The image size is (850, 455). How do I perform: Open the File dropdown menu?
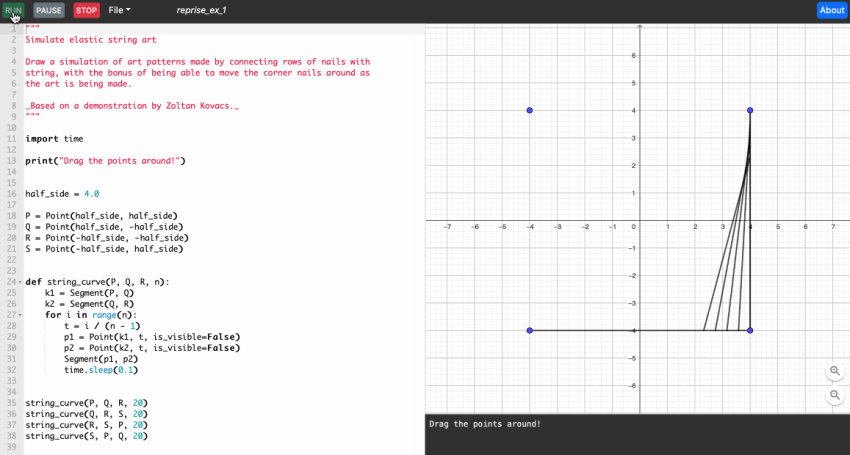(x=119, y=10)
